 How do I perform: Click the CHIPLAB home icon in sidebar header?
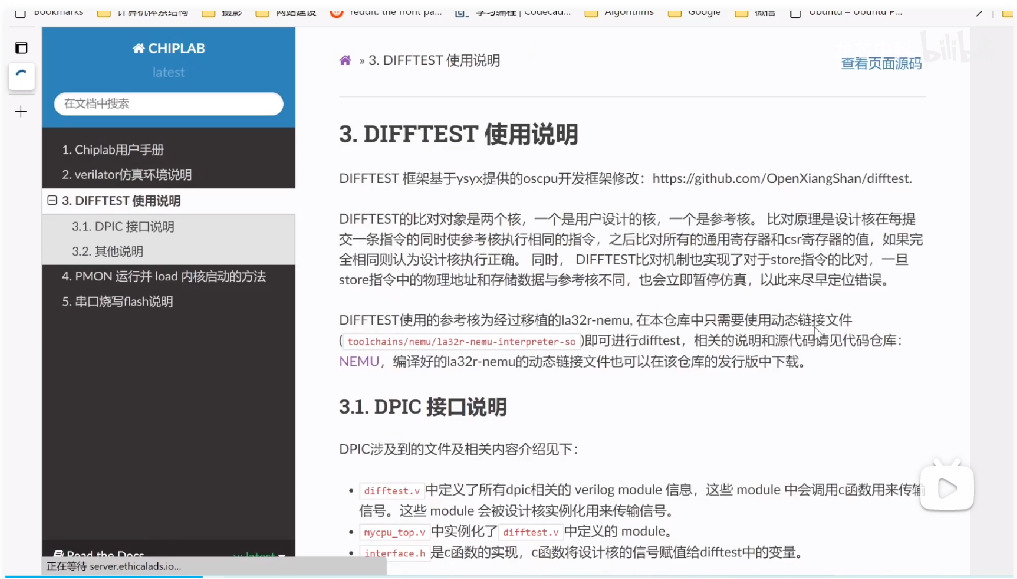[x=139, y=48]
